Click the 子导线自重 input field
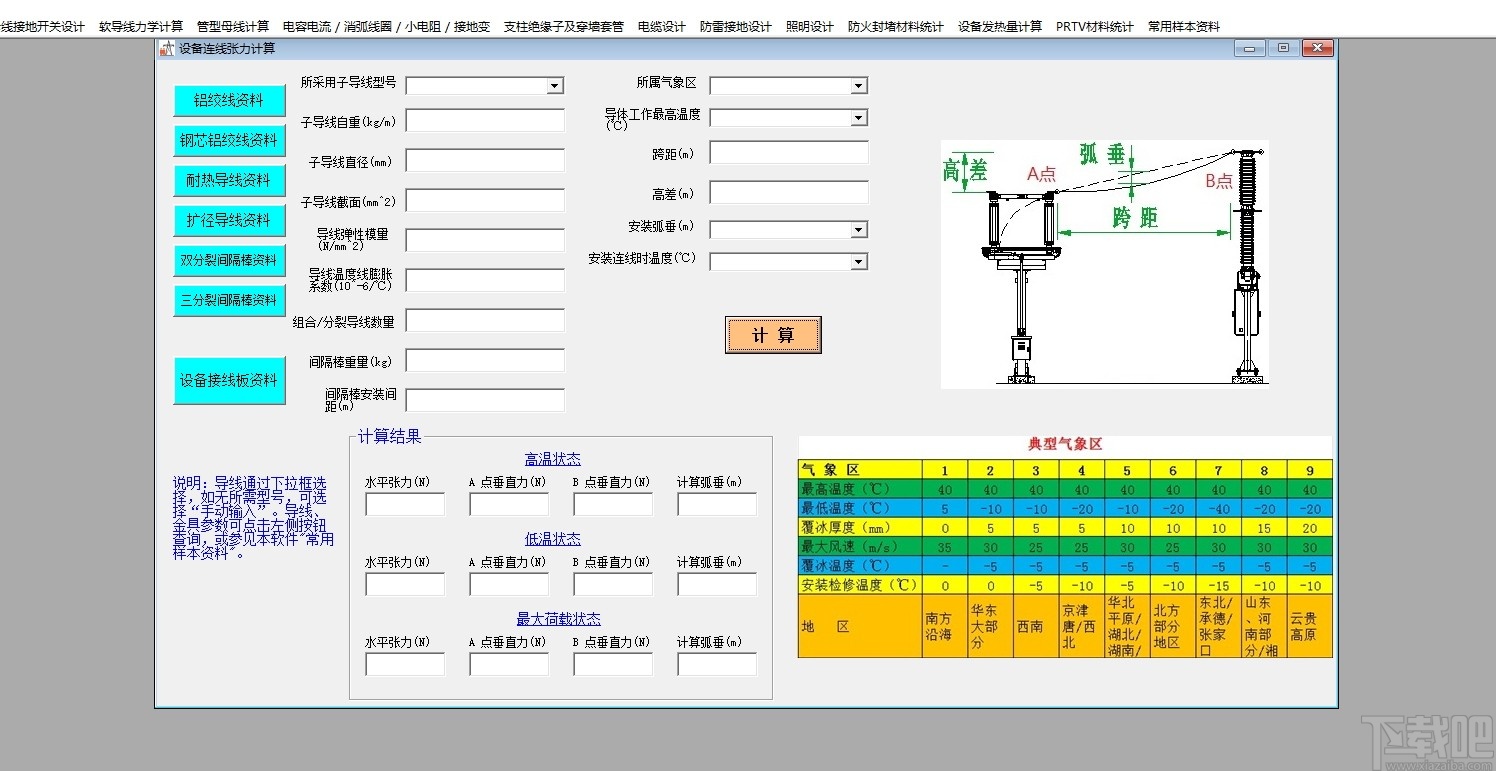This screenshot has height=771, width=1496. click(x=484, y=120)
